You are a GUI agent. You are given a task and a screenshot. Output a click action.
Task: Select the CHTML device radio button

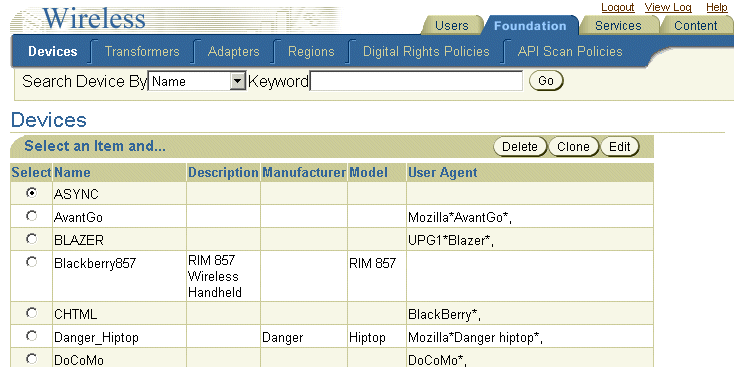point(31,313)
